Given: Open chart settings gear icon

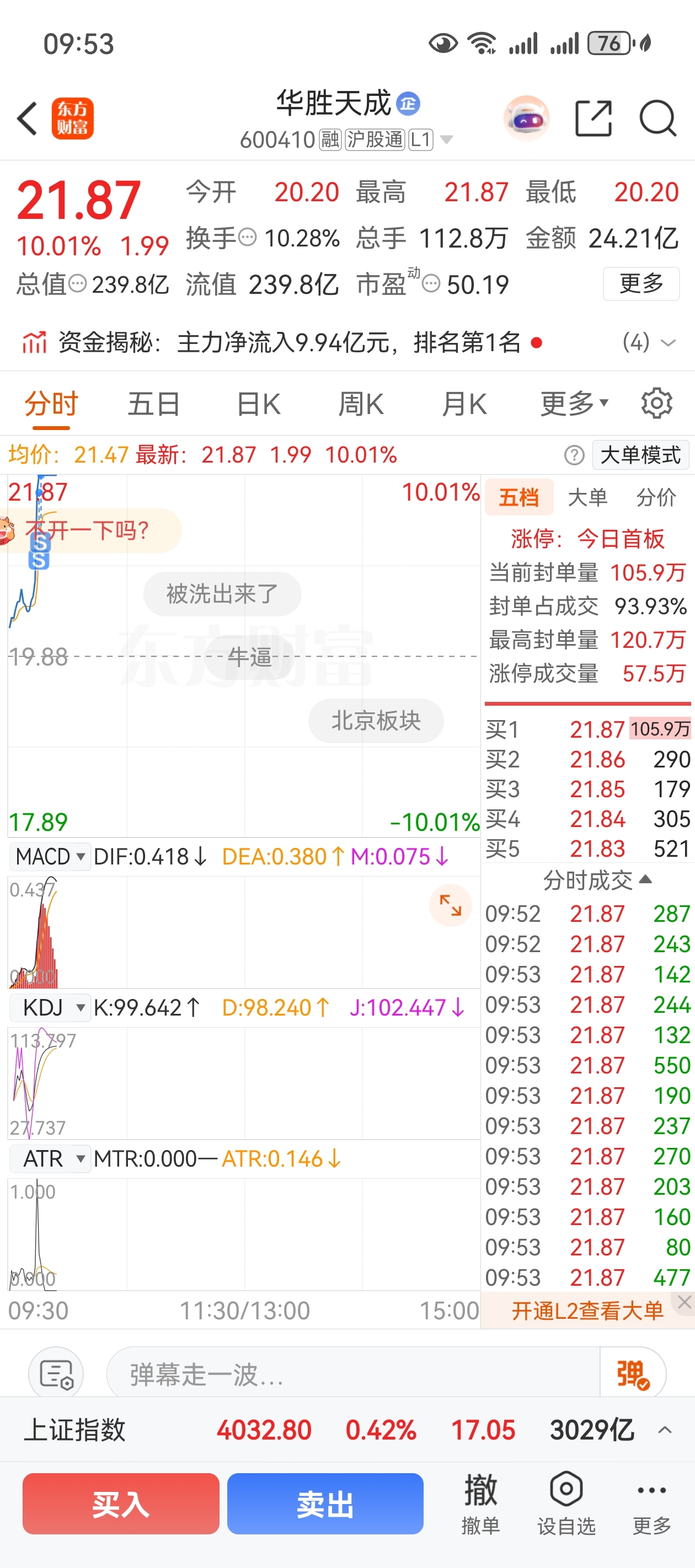Looking at the screenshot, I should (656, 403).
